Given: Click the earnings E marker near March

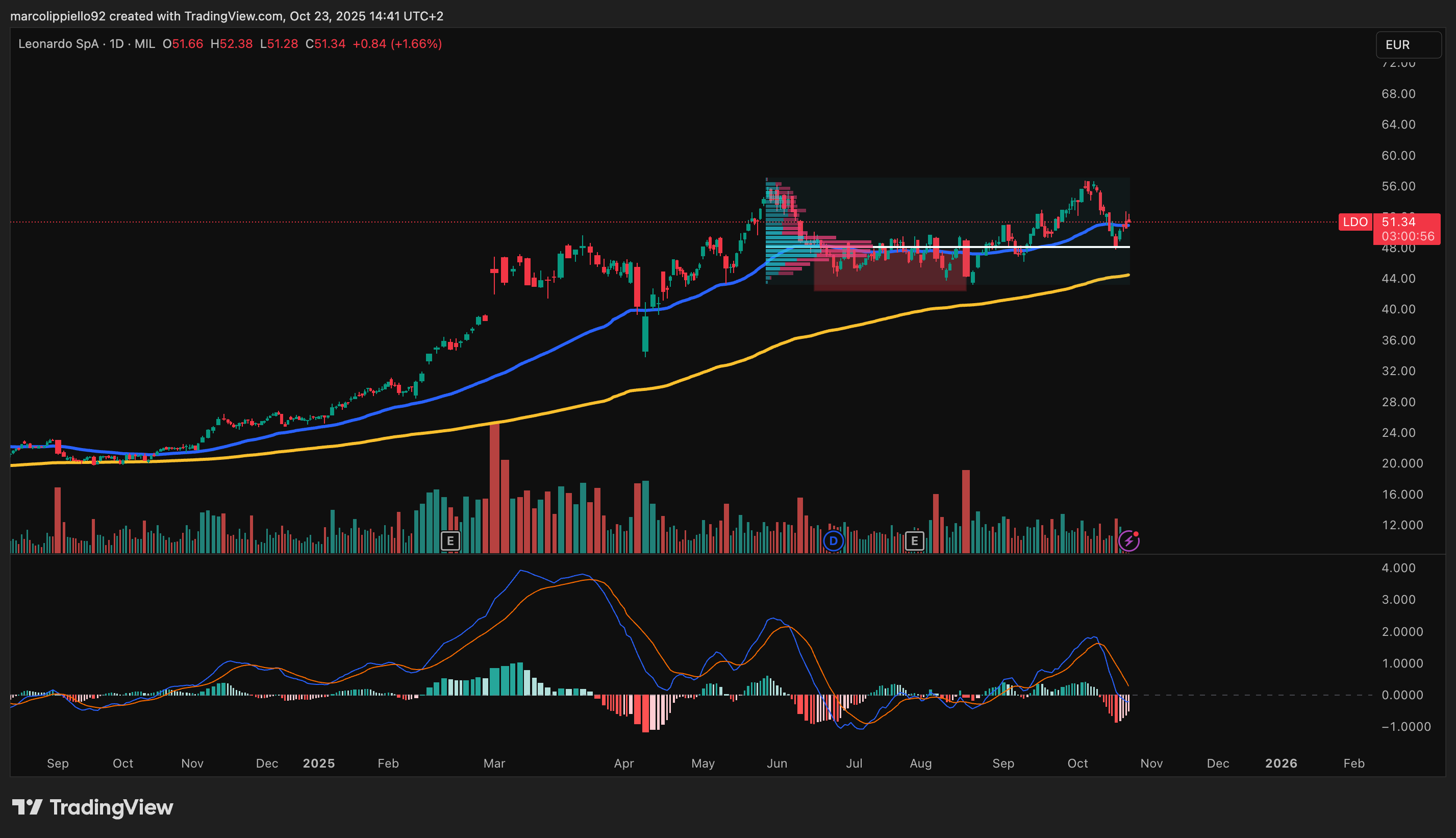Looking at the screenshot, I should tap(450, 540).
